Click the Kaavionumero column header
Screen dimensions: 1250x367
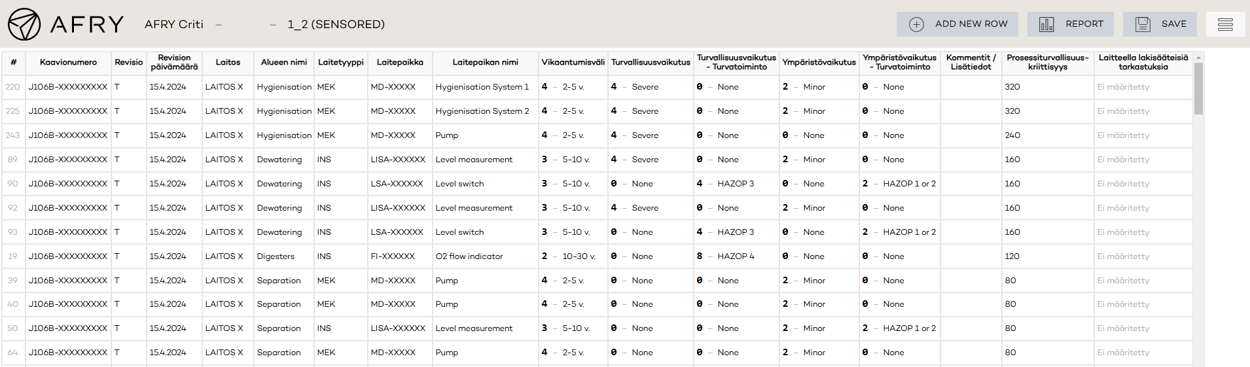pos(69,62)
